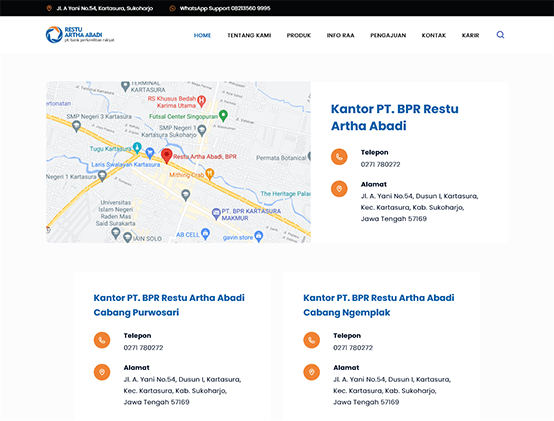
Task: Open the TENTANG KAMI menu
Action: (x=249, y=35)
